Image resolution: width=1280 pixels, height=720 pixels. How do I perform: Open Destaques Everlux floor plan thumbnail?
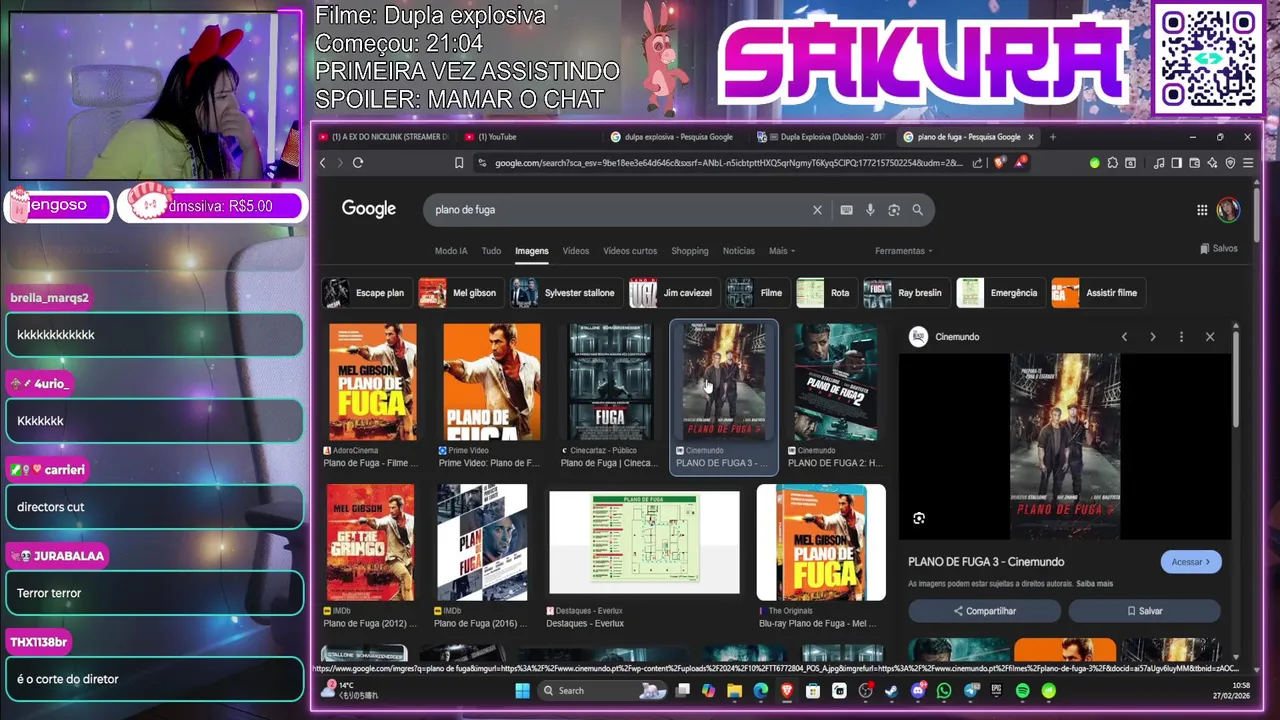(x=644, y=542)
